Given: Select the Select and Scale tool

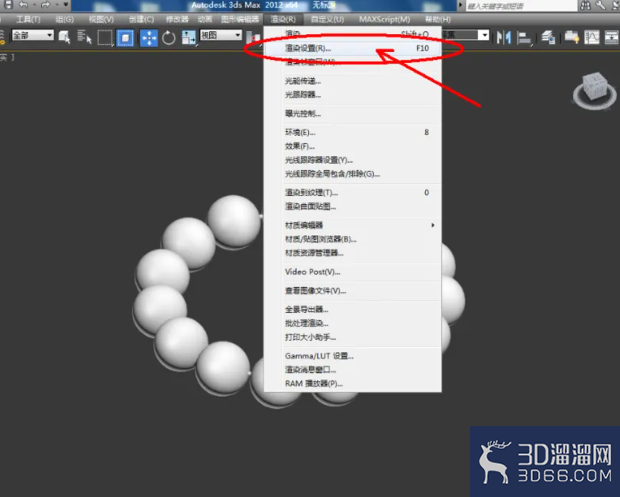Looking at the screenshot, I should 189,38.
